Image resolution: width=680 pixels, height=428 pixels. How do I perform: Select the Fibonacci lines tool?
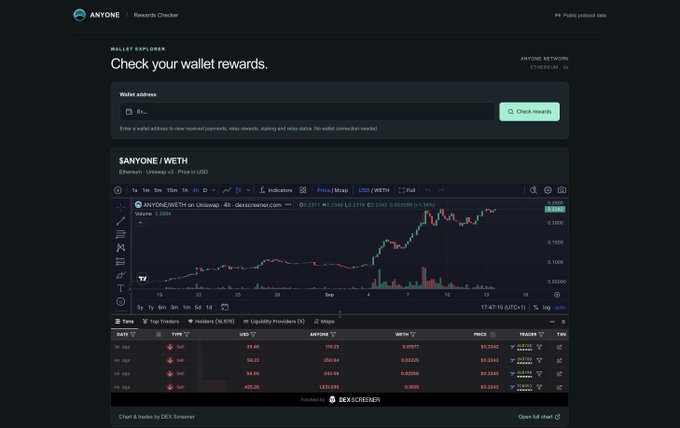coord(121,234)
